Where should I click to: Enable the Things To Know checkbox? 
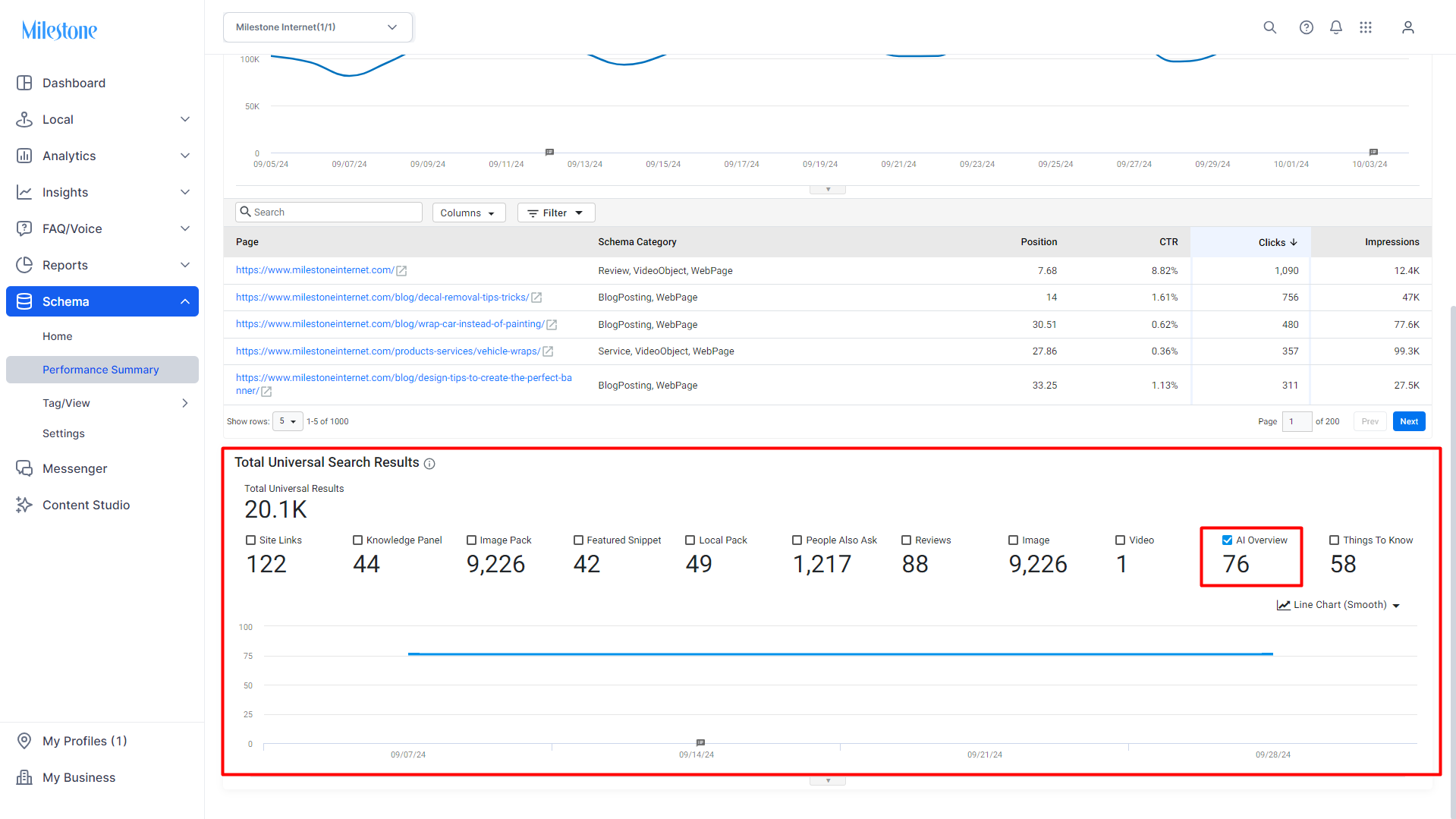(x=1334, y=540)
